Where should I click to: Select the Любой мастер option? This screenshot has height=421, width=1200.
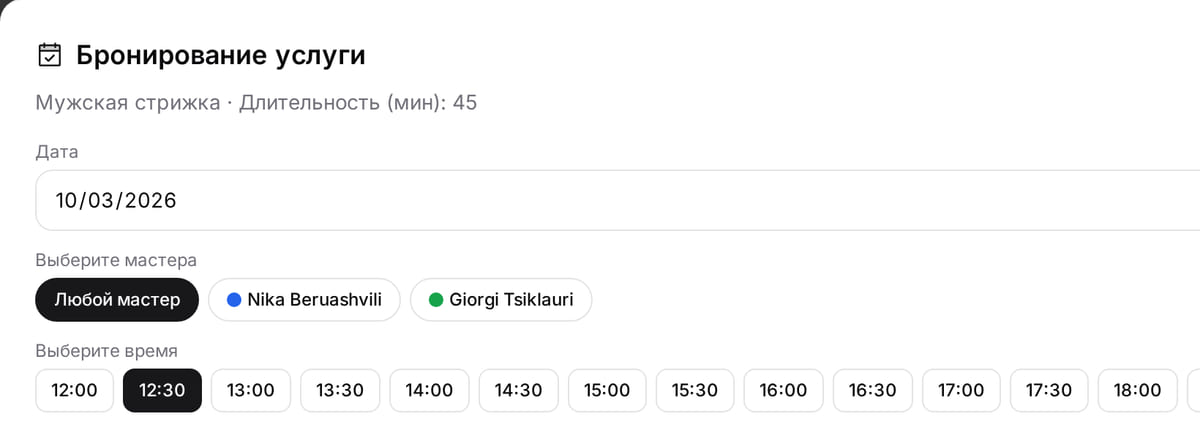[x=117, y=300]
